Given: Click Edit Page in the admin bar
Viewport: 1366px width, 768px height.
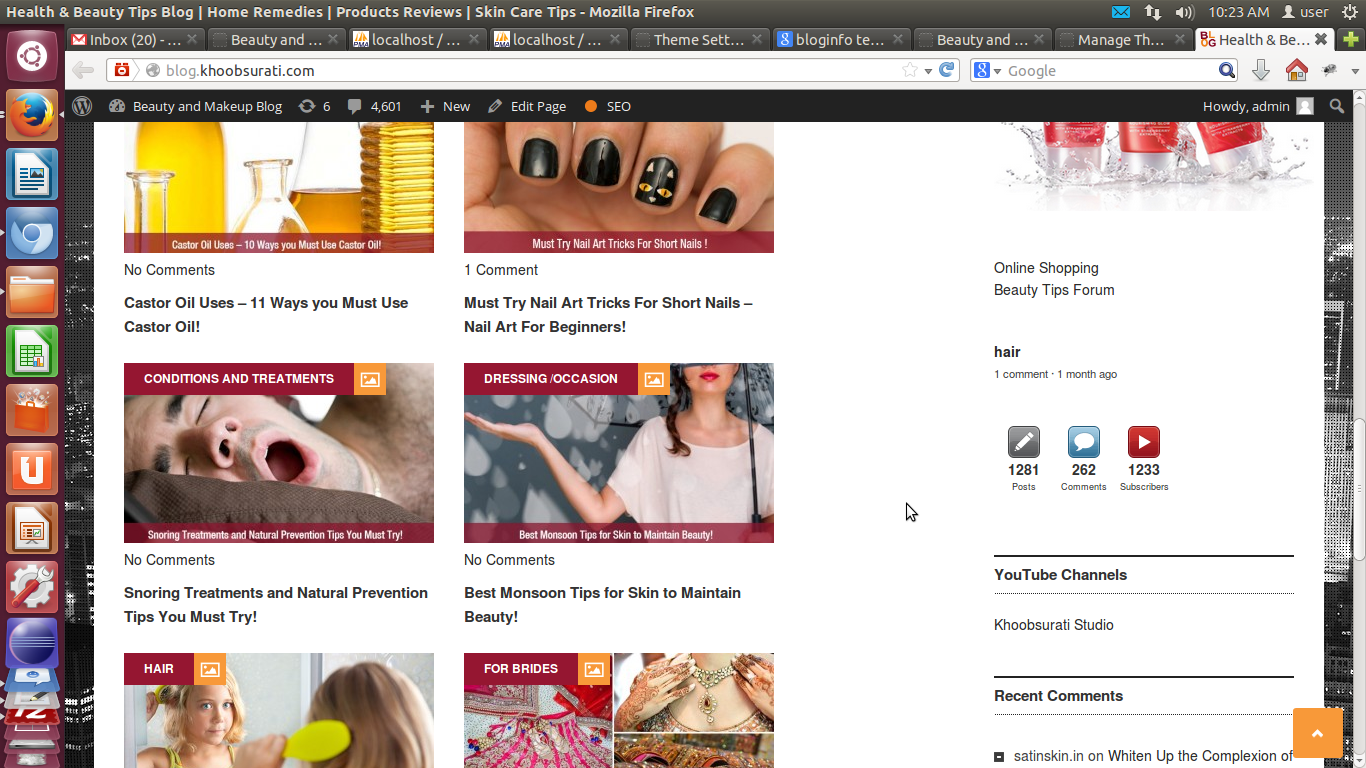Looking at the screenshot, I should coord(527,106).
